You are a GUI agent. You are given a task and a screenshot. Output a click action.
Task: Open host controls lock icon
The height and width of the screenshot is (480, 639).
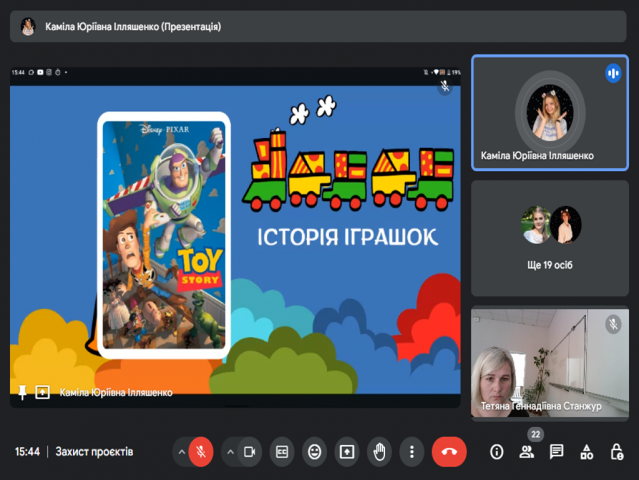point(617,451)
